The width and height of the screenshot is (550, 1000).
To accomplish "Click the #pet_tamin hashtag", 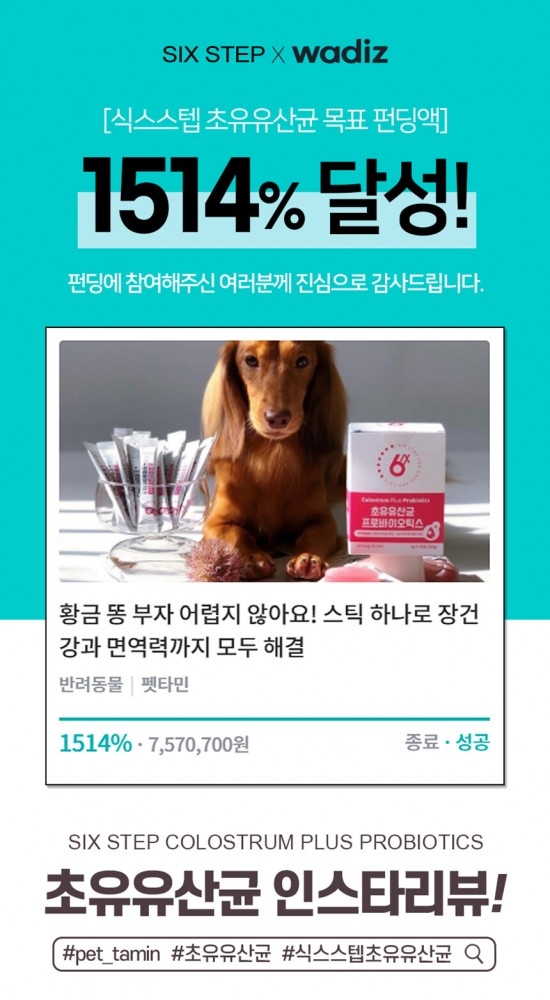I will point(112,954).
